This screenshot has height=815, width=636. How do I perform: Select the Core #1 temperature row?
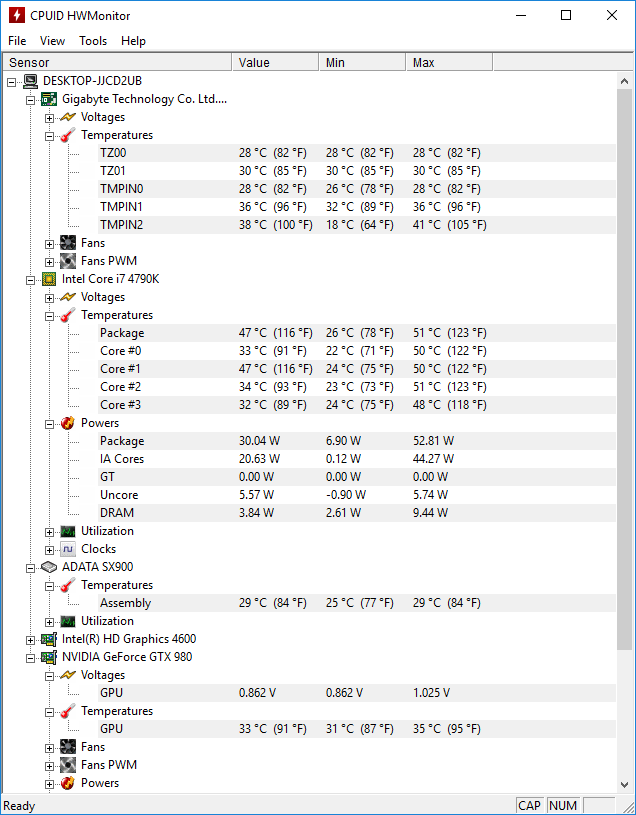pyautogui.click(x=356, y=369)
